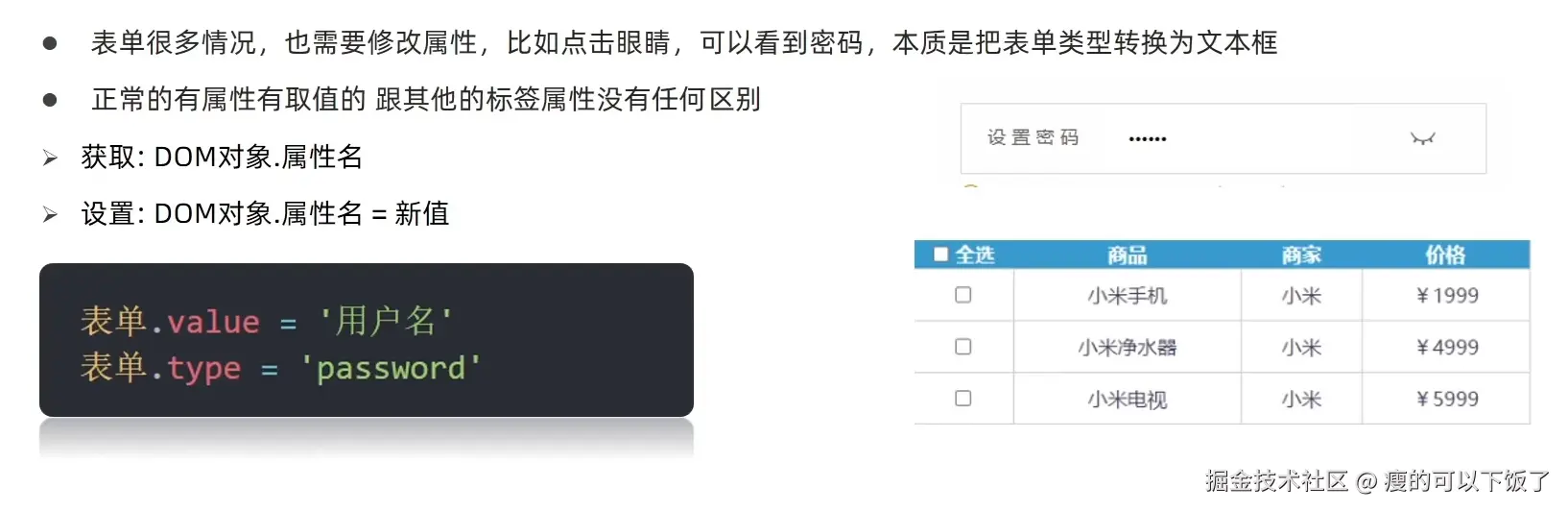The height and width of the screenshot is (511, 1568).
Task: Click the eye icon in password field
Action: click(1422, 139)
